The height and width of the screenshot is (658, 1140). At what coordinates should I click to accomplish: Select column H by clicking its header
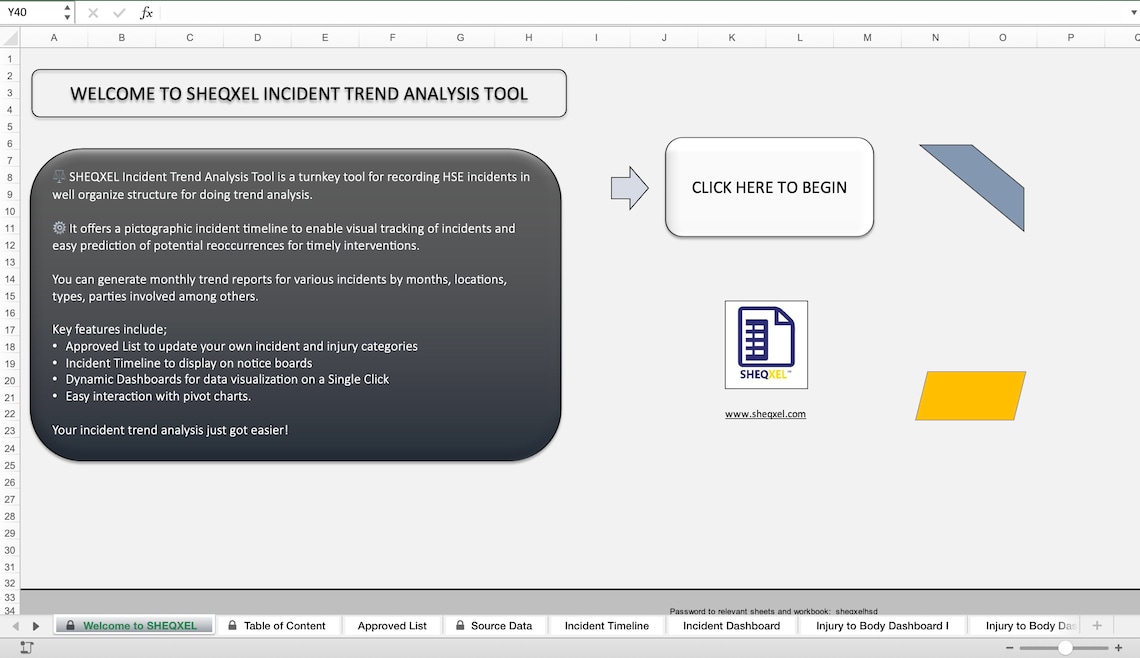point(528,37)
